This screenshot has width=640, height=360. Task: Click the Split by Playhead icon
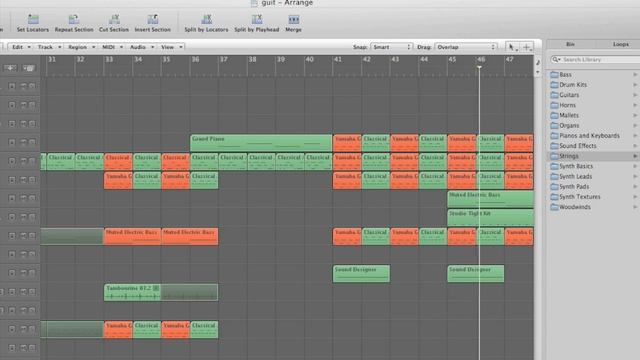(257, 19)
